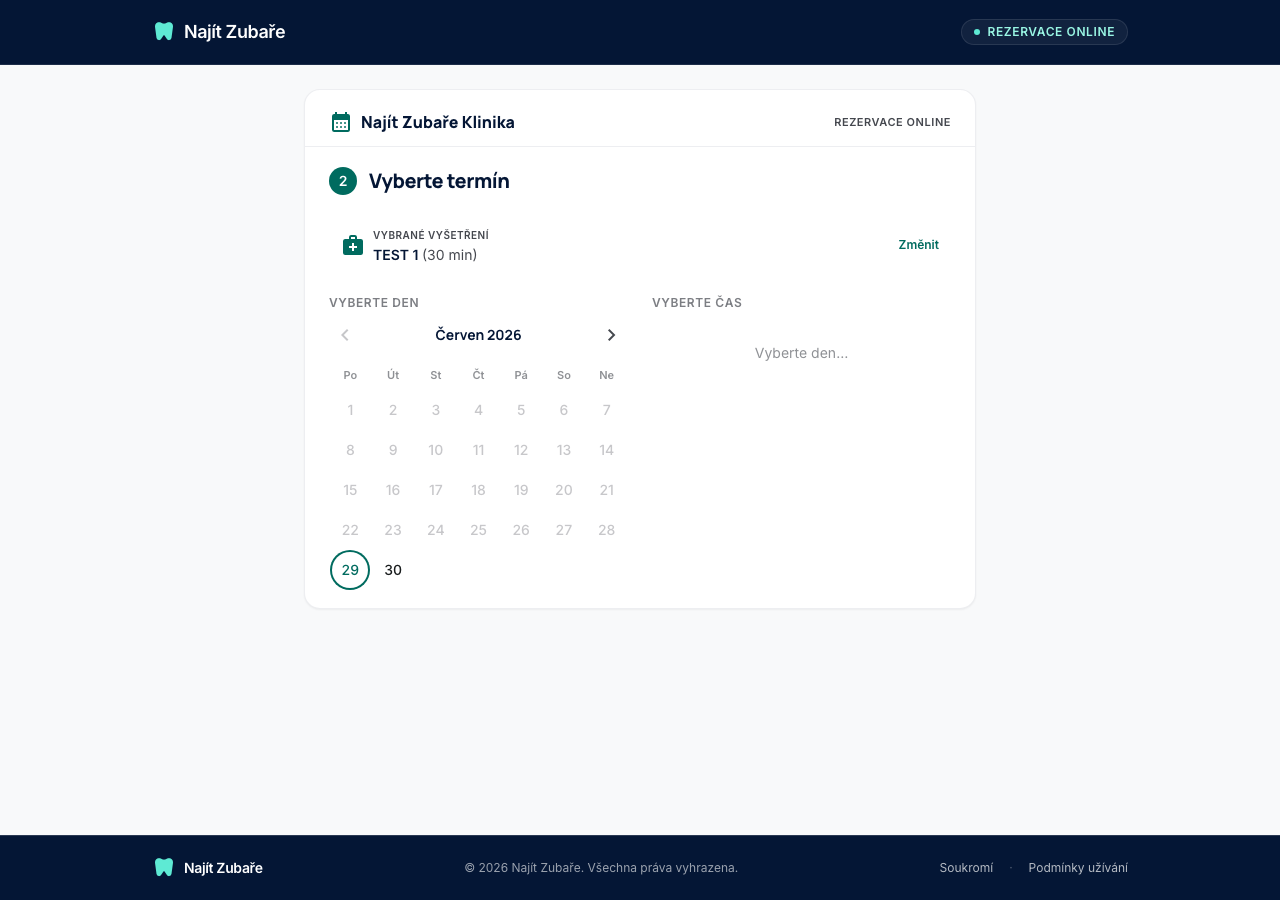The height and width of the screenshot is (900, 1280).
Task: Click the VYBERTE DEN section label
Action: 374,303
